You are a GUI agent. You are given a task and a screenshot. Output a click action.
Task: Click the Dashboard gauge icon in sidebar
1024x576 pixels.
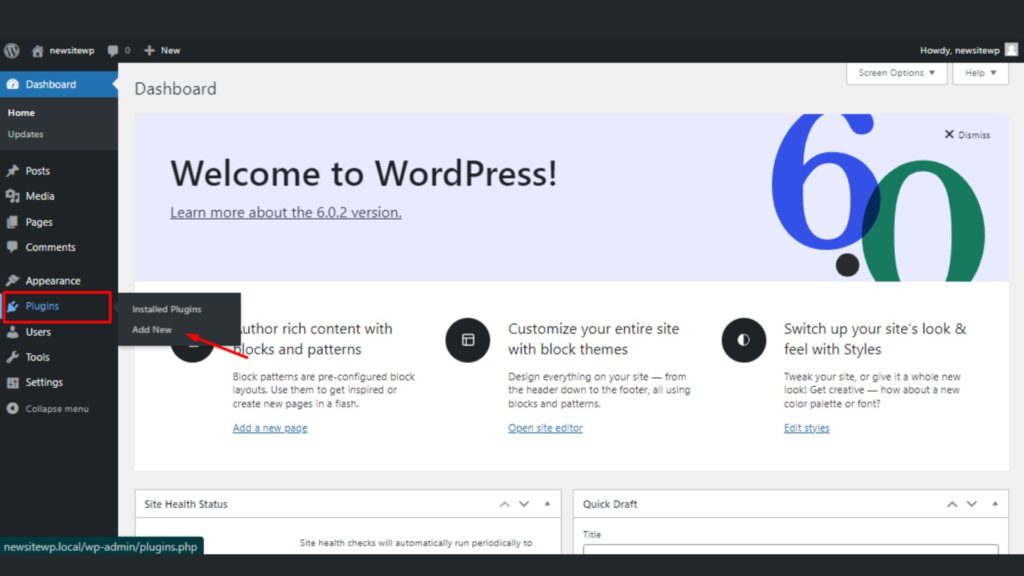pos(12,84)
